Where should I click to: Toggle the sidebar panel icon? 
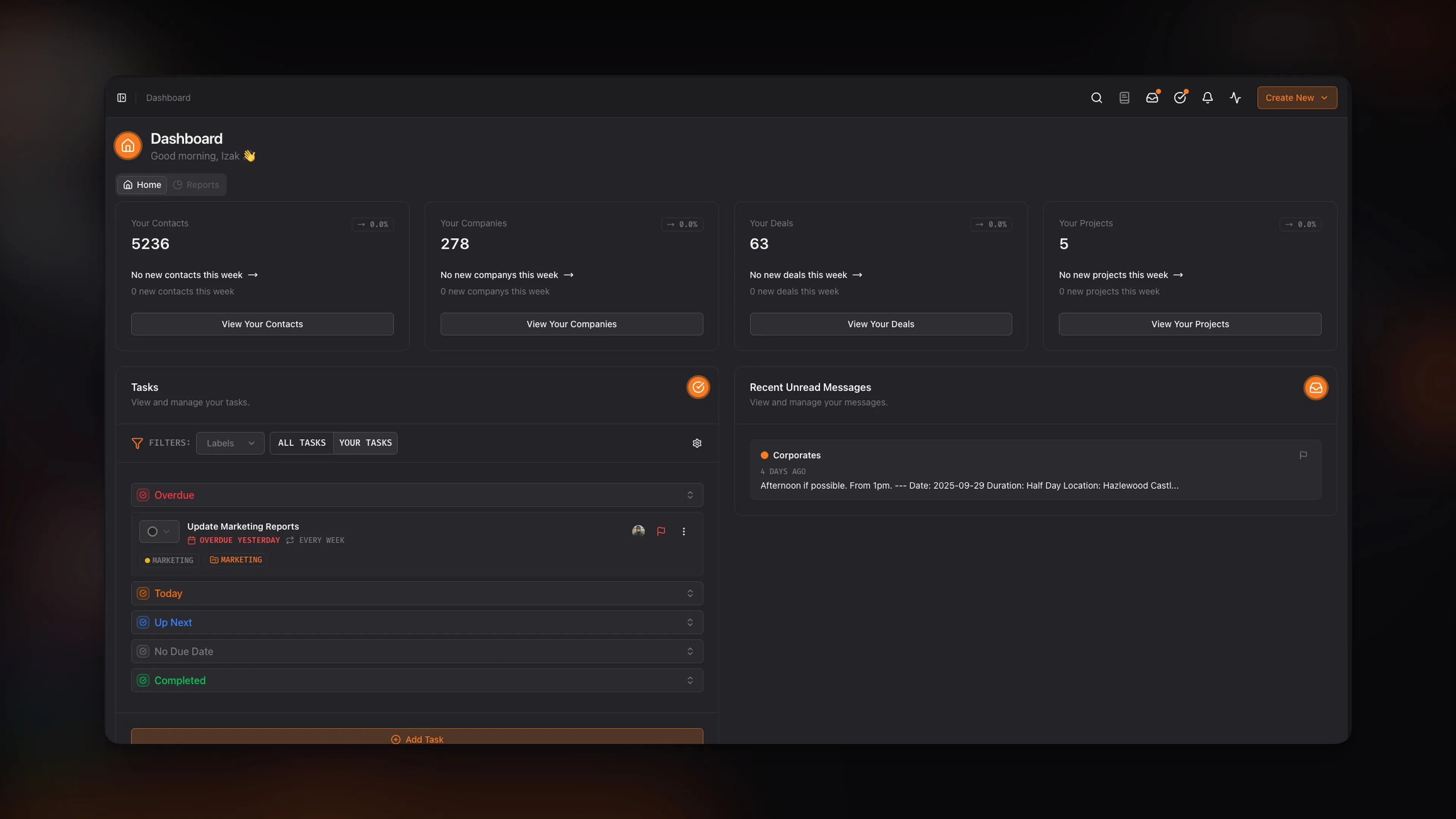pyautogui.click(x=121, y=98)
